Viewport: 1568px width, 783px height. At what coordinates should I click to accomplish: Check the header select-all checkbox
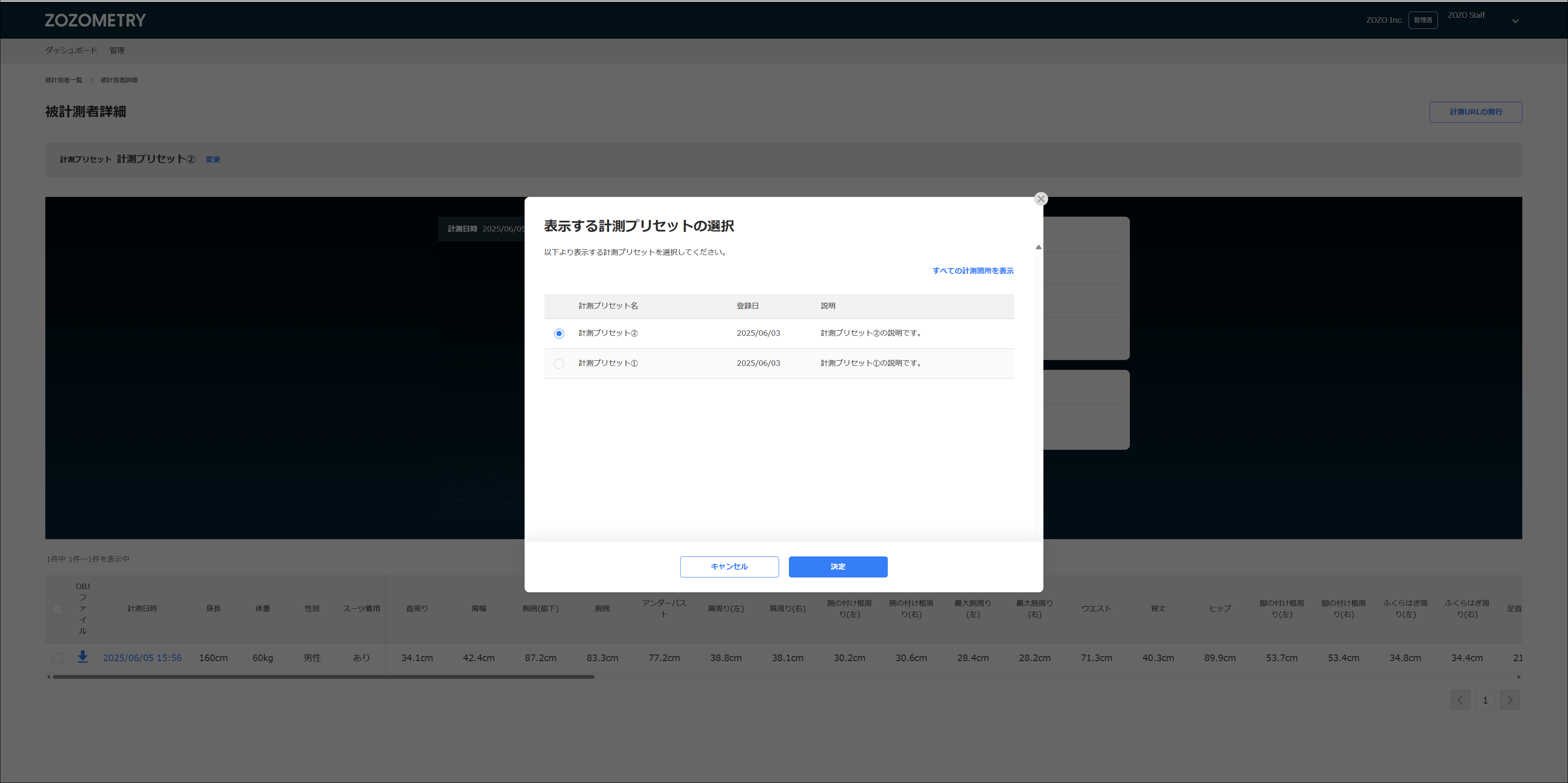(x=58, y=609)
